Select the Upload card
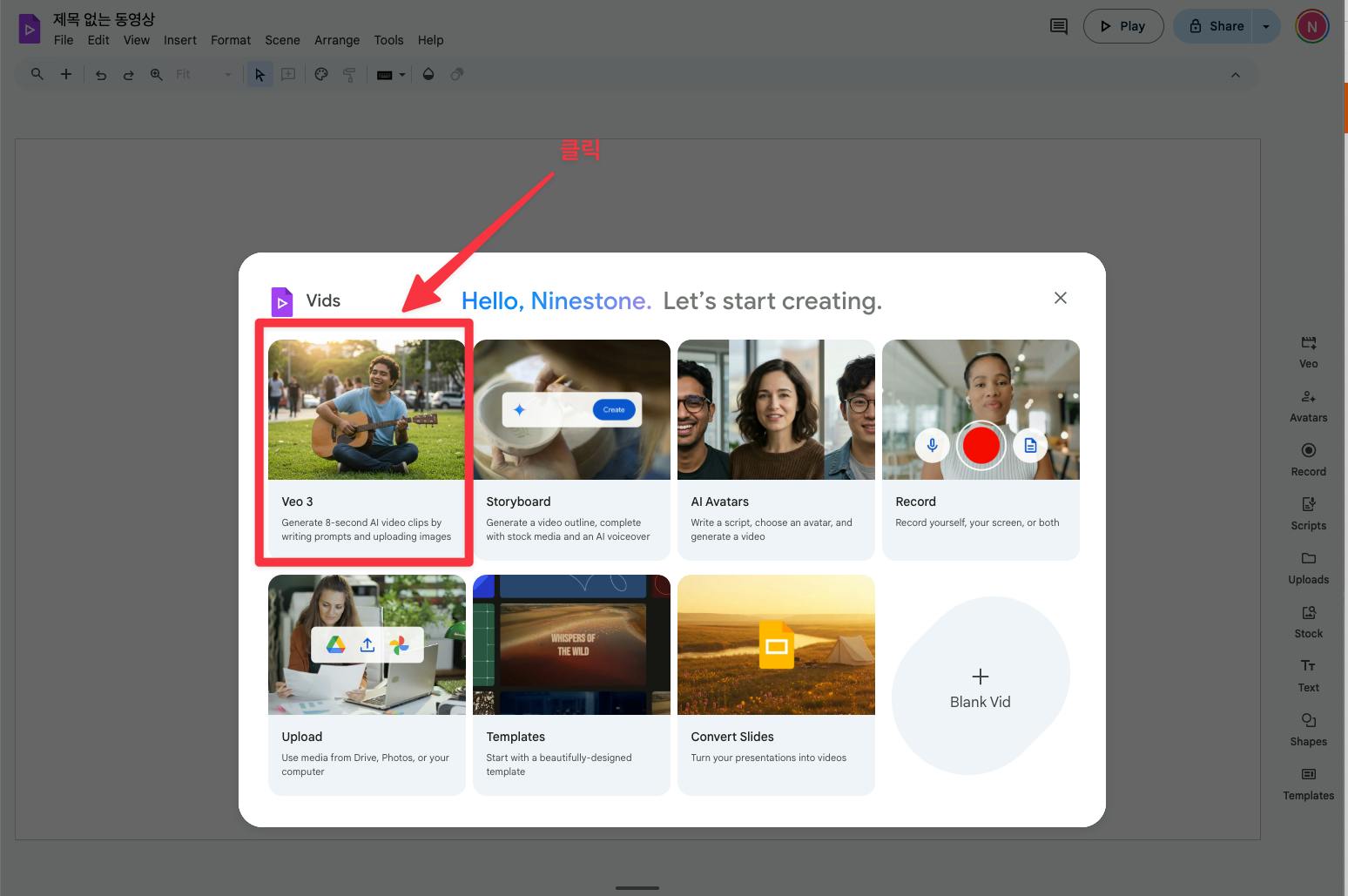This screenshot has height=896, width=1348. point(367,684)
